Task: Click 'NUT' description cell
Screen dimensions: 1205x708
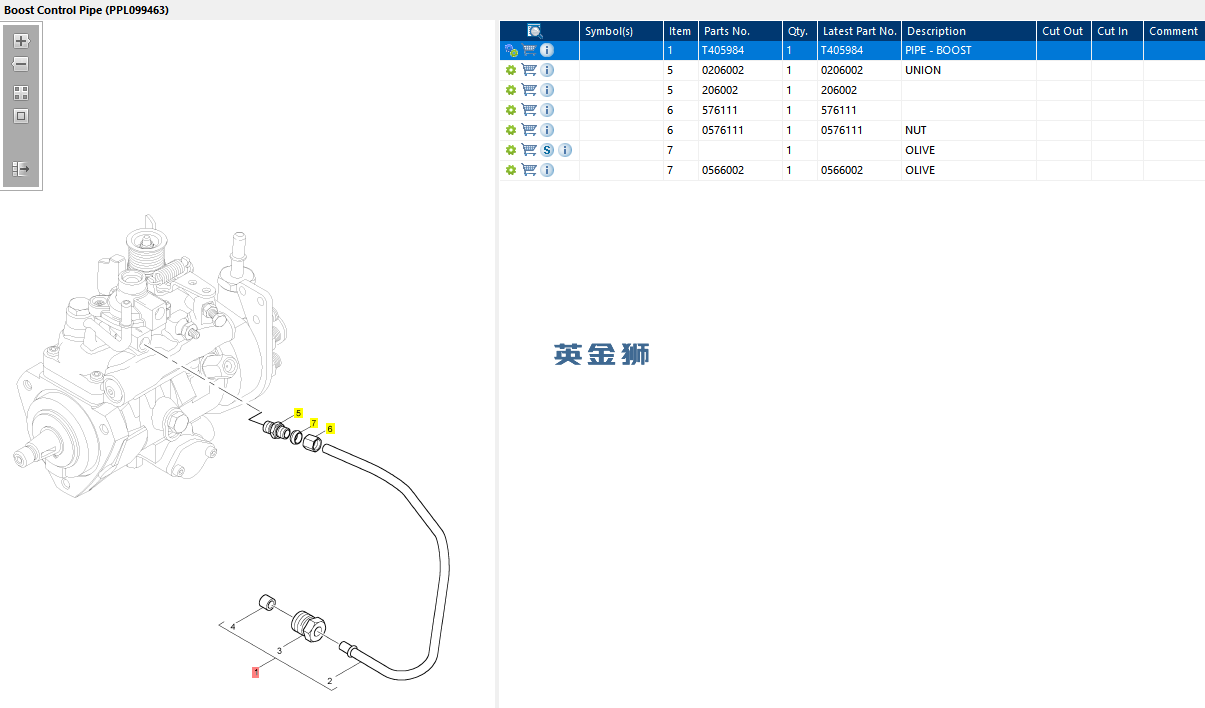Action: point(968,130)
